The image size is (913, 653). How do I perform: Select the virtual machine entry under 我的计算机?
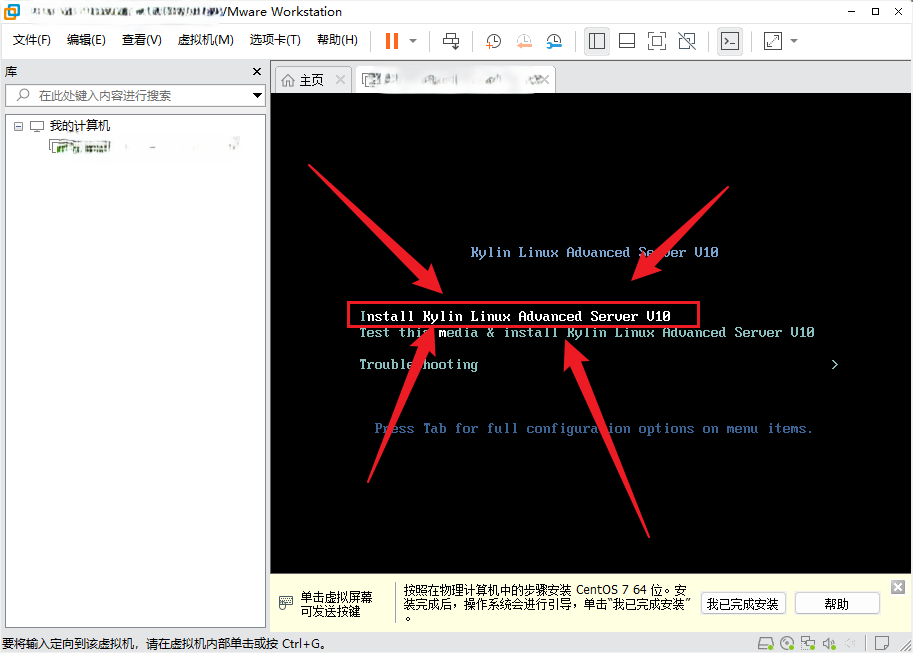[x=143, y=146]
